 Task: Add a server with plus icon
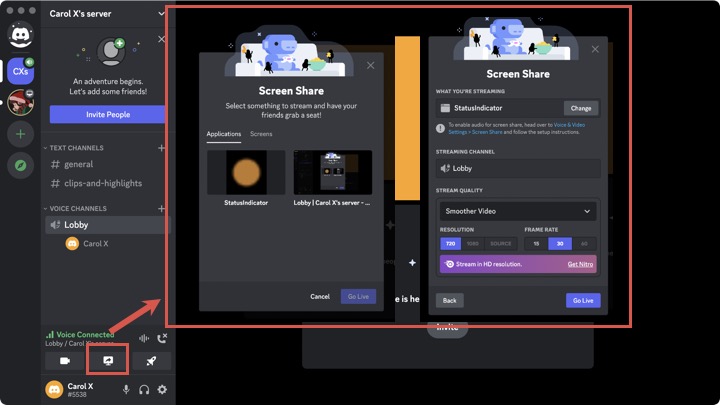pyautogui.click(x=21, y=134)
